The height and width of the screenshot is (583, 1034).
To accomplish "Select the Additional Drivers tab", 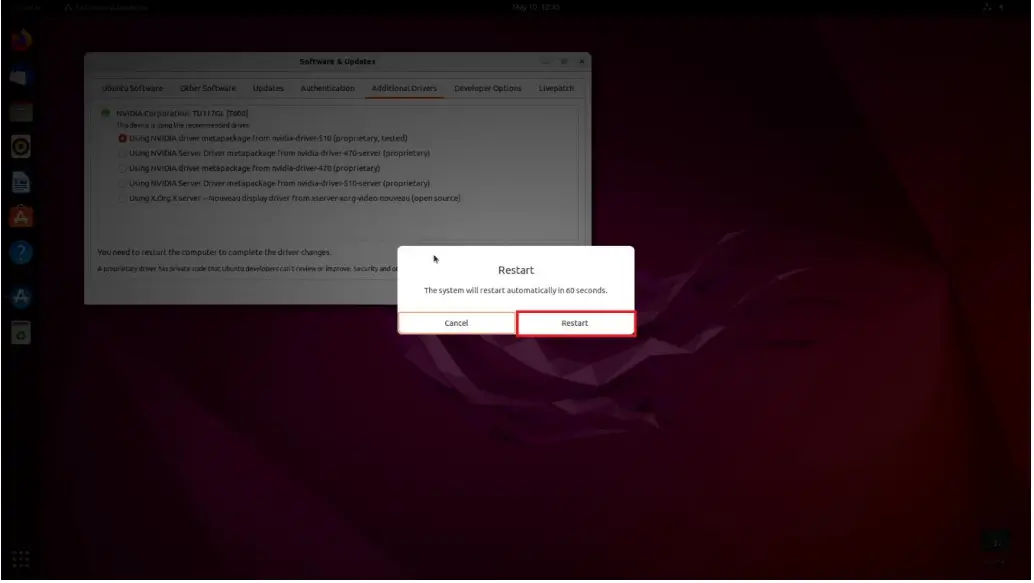I will point(405,88).
